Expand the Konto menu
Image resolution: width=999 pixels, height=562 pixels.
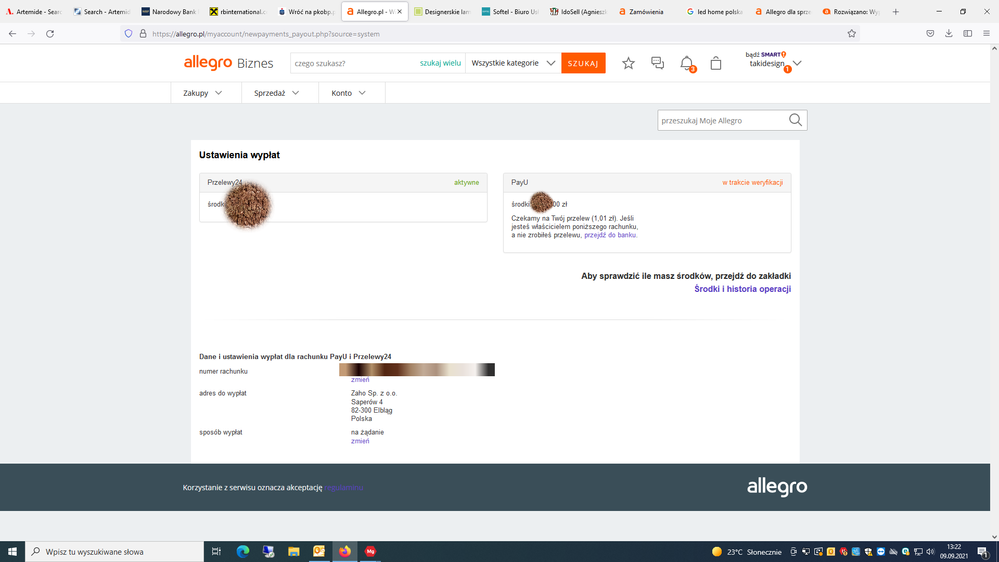coord(349,93)
